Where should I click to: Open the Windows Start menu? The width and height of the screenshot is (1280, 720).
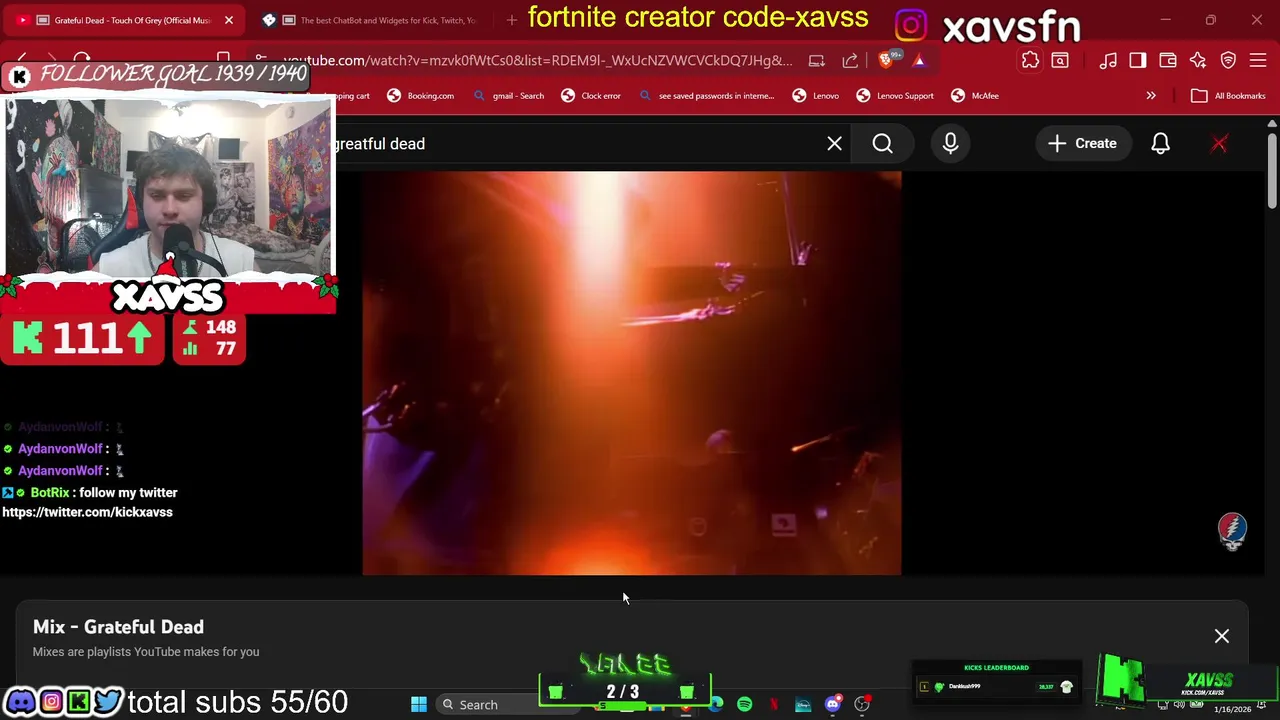[419, 705]
